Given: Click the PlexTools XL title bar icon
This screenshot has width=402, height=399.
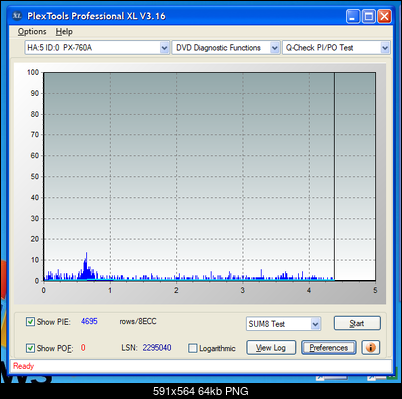Looking at the screenshot, I should (x=17, y=16).
